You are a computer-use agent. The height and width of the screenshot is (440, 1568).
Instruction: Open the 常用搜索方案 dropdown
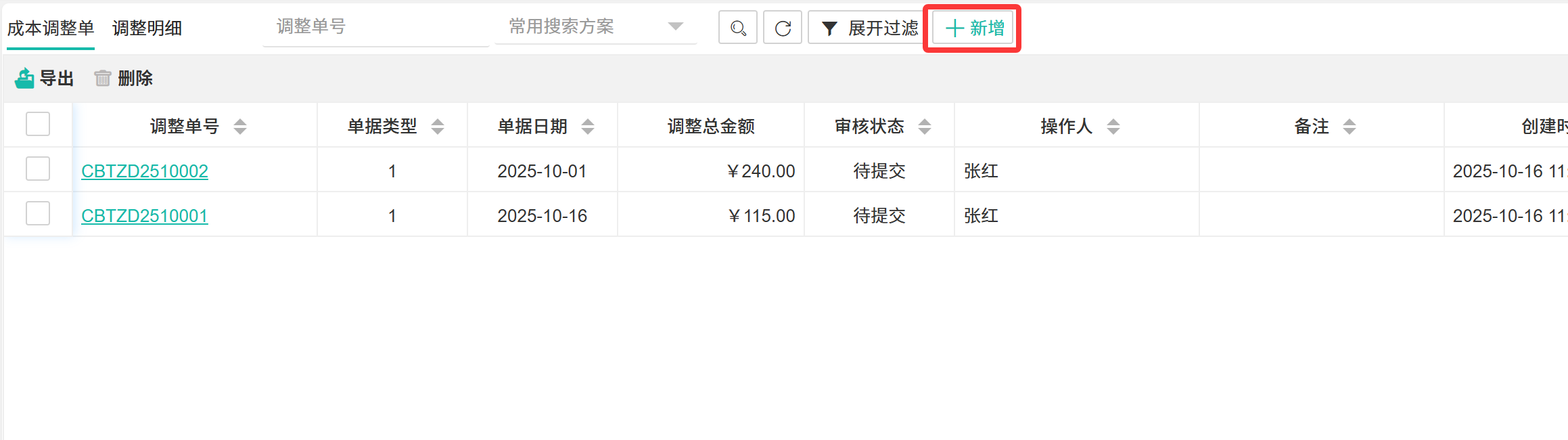tap(595, 27)
